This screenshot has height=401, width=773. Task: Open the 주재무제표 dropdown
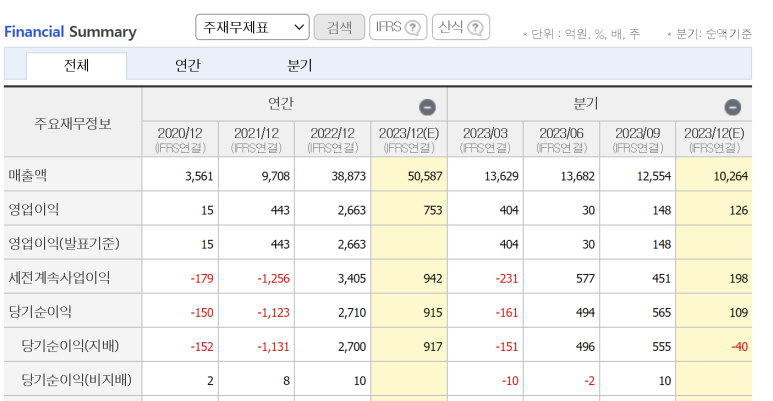tap(252, 27)
